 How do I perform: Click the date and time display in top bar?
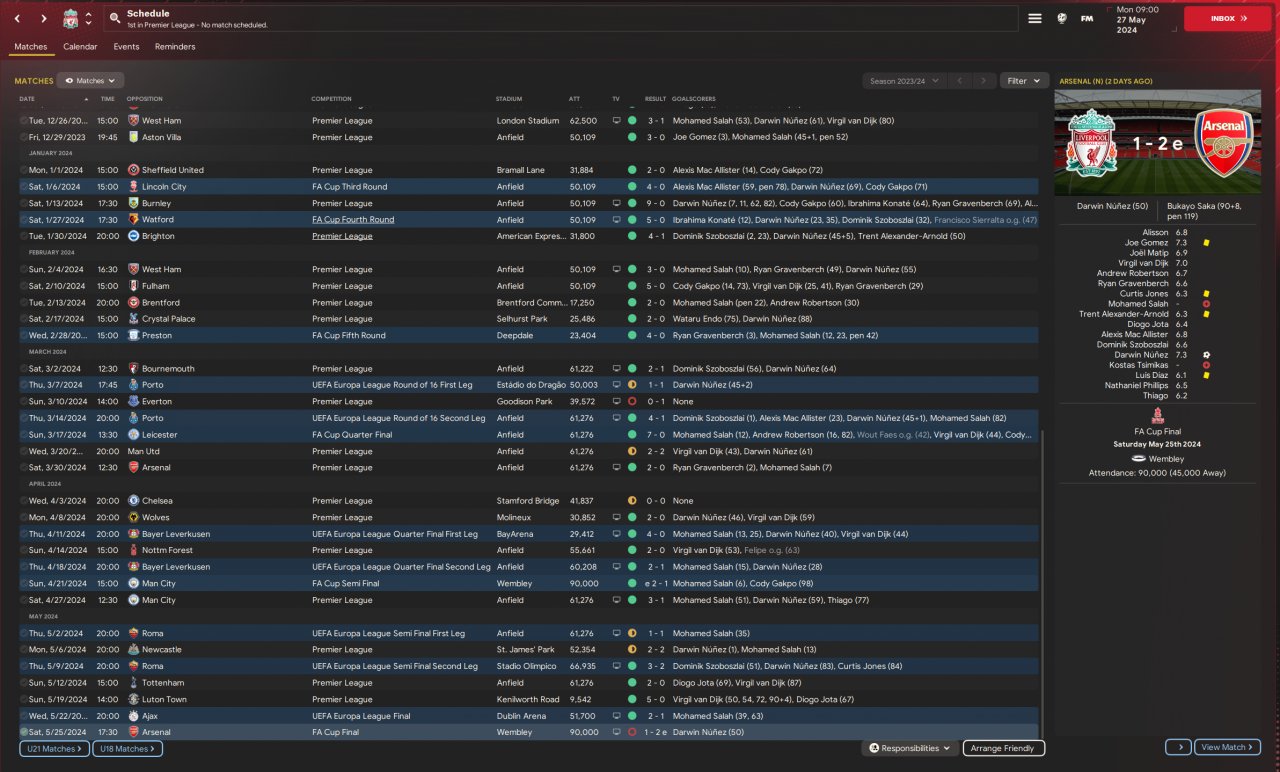1140,19
